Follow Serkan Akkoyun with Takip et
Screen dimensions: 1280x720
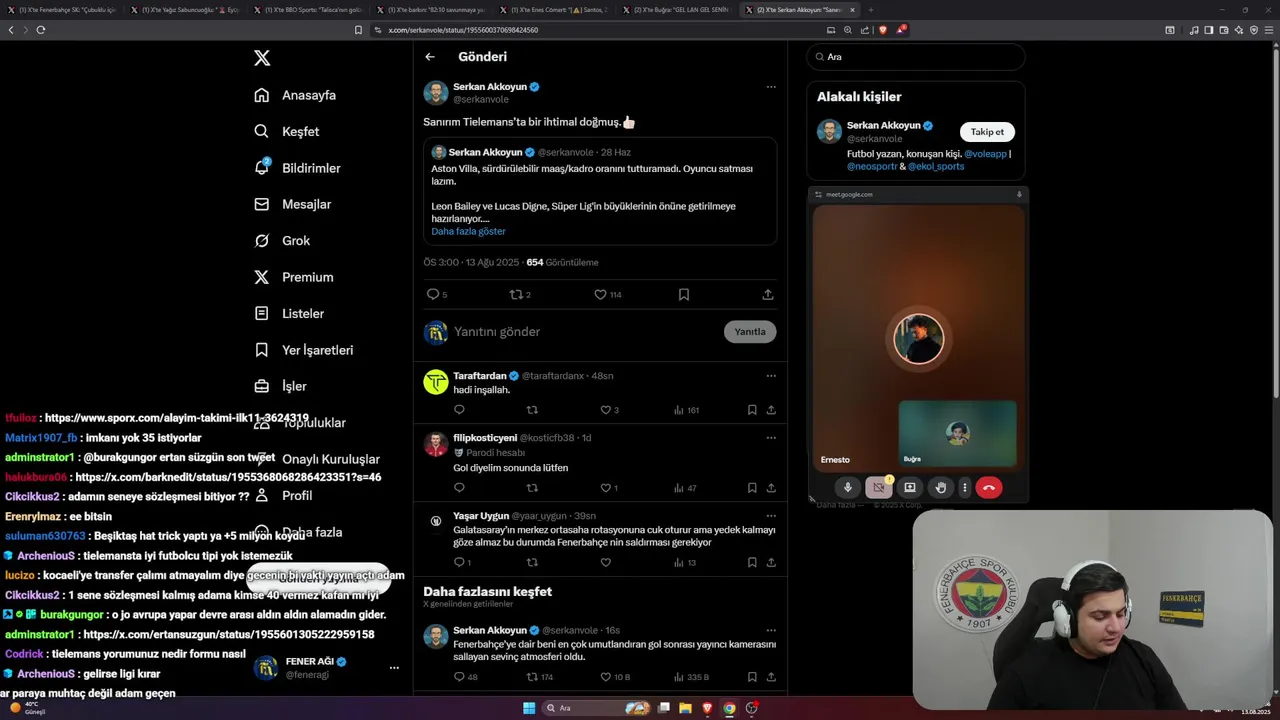(x=987, y=132)
